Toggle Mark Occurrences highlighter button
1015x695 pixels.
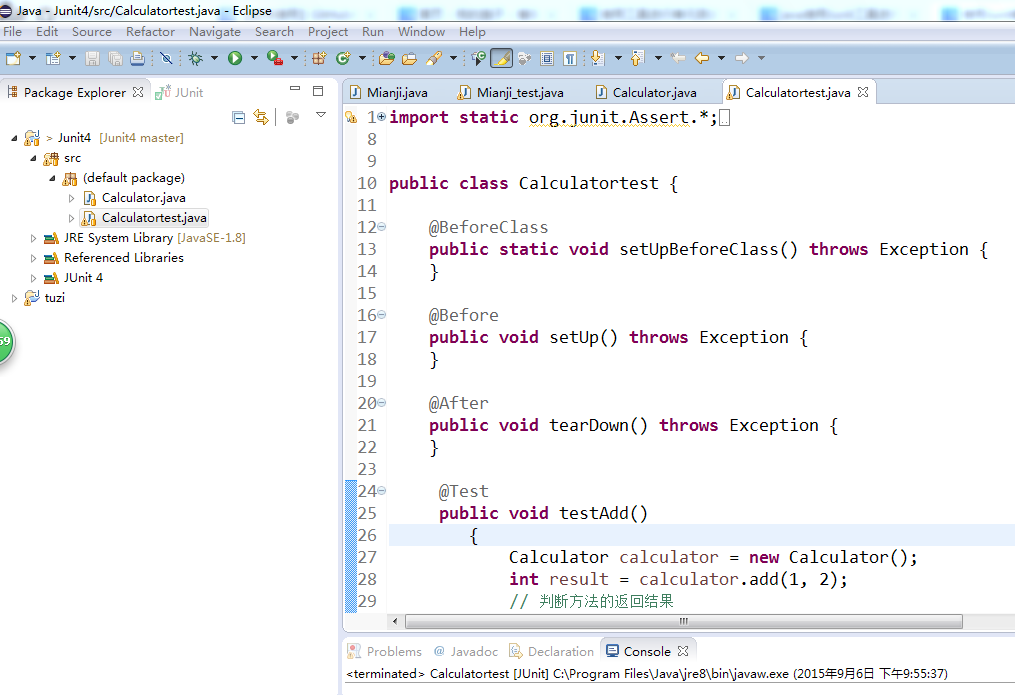[x=502, y=58]
